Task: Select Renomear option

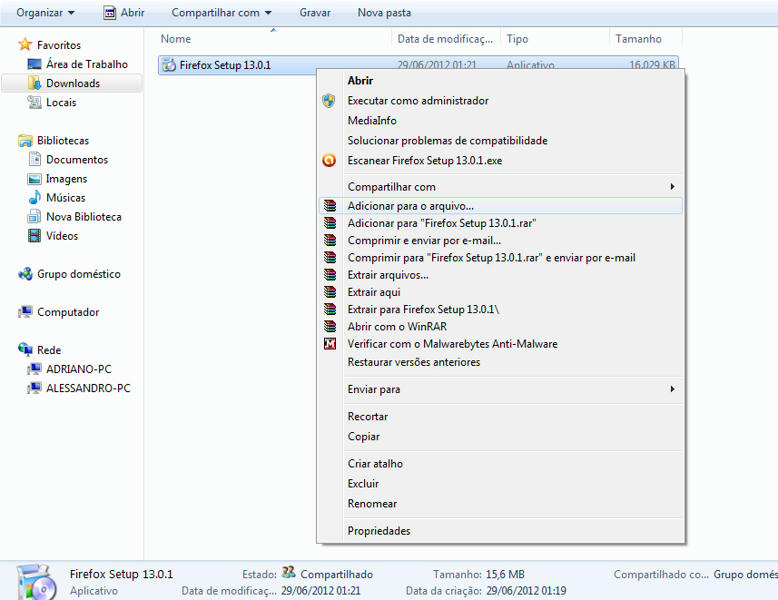Action: point(502,503)
